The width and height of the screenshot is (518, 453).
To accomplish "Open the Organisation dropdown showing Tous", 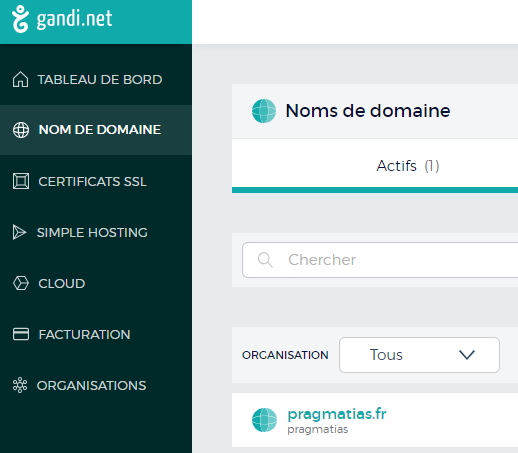I will click(419, 355).
